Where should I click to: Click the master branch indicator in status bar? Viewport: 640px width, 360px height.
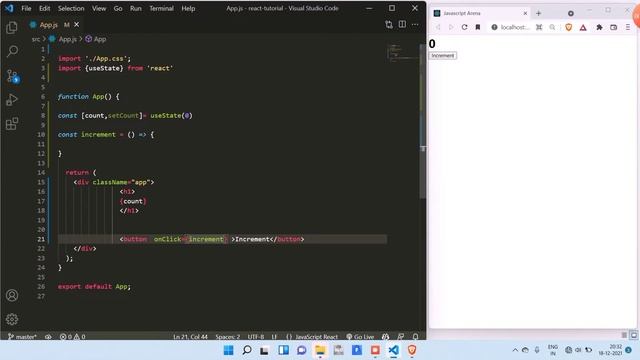tap(22, 337)
